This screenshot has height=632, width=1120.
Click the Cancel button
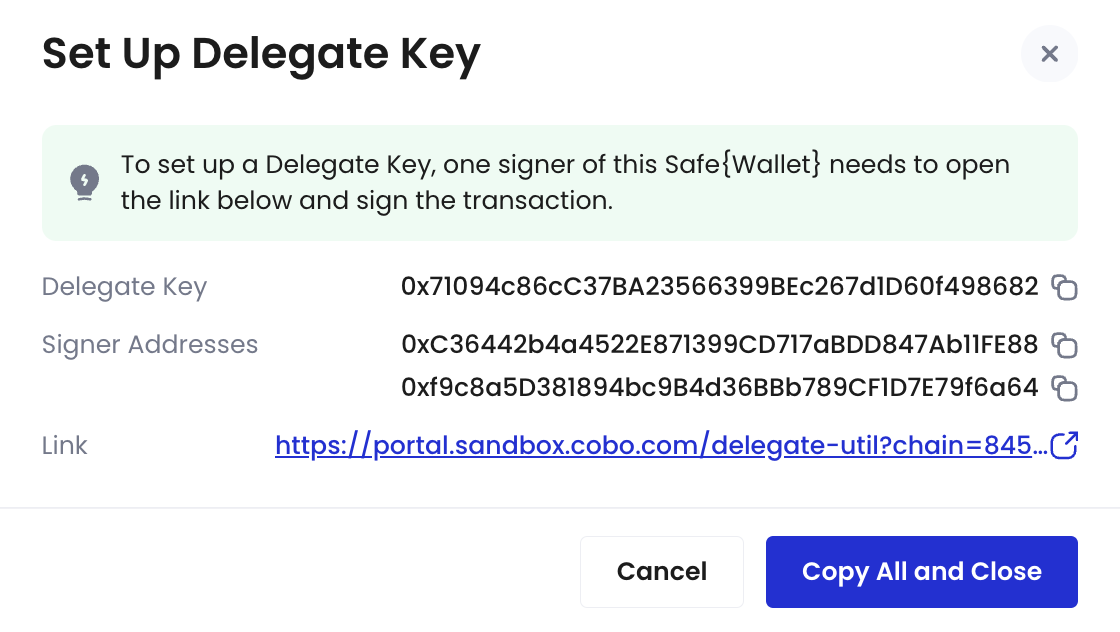pos(661,572)
